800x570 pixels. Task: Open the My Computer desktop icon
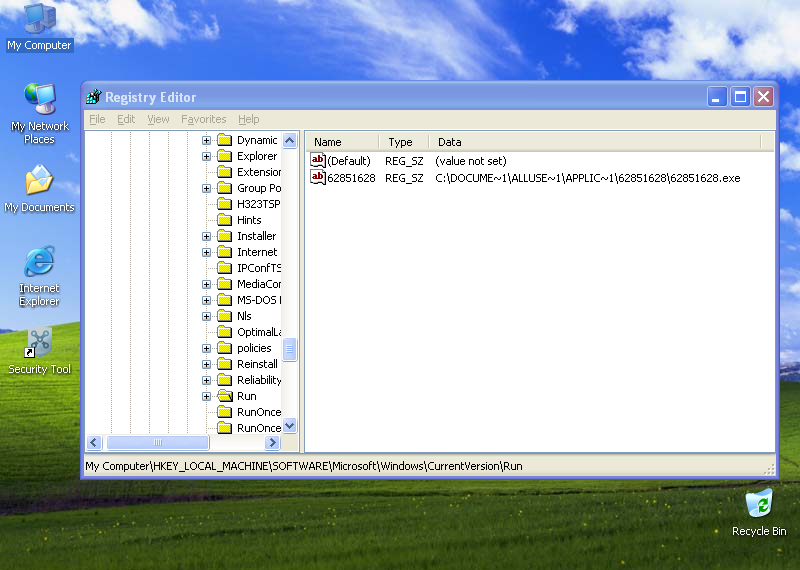[39, 27]
